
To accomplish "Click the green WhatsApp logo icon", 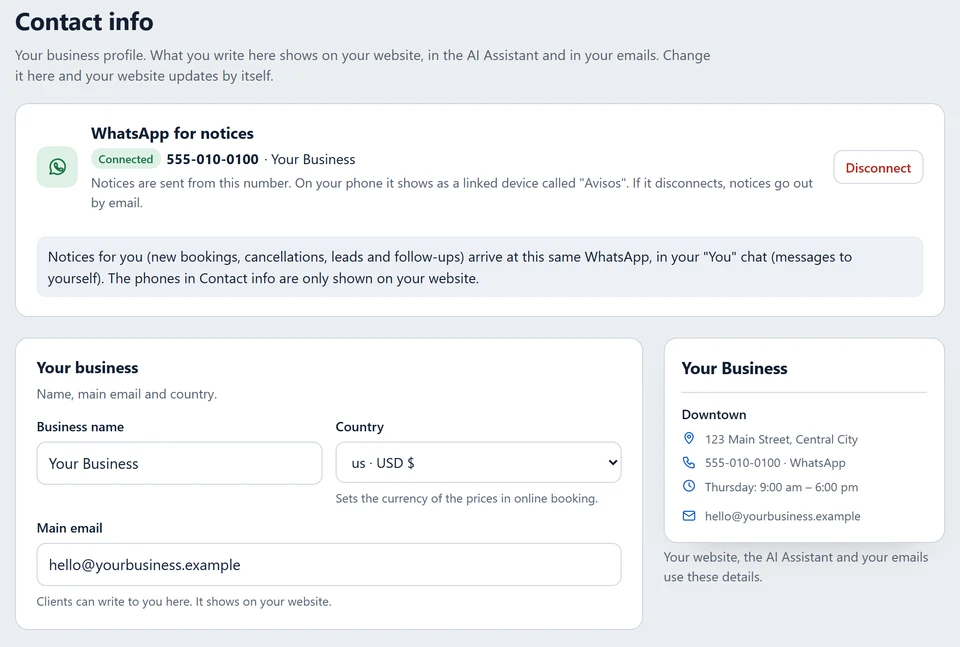I will click(x=57, y=166).
